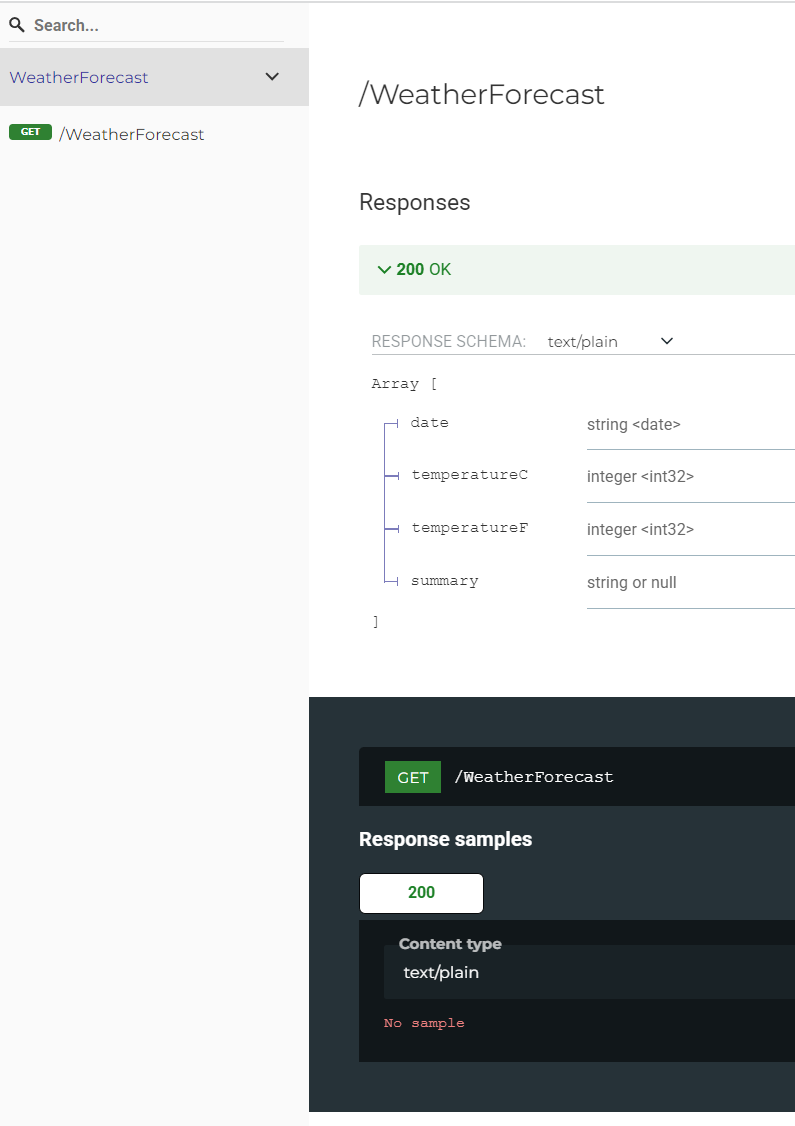Click the /WeatherForecast endpoint path in dark panel
The image size is (795, 1126).
point(534,777)
